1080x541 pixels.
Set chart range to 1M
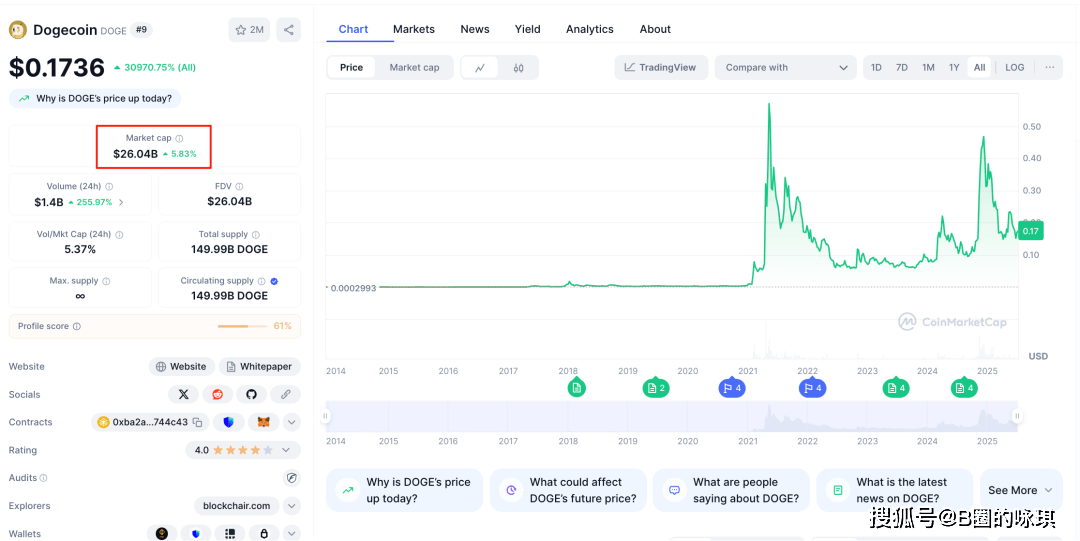(x=928, y=68)
